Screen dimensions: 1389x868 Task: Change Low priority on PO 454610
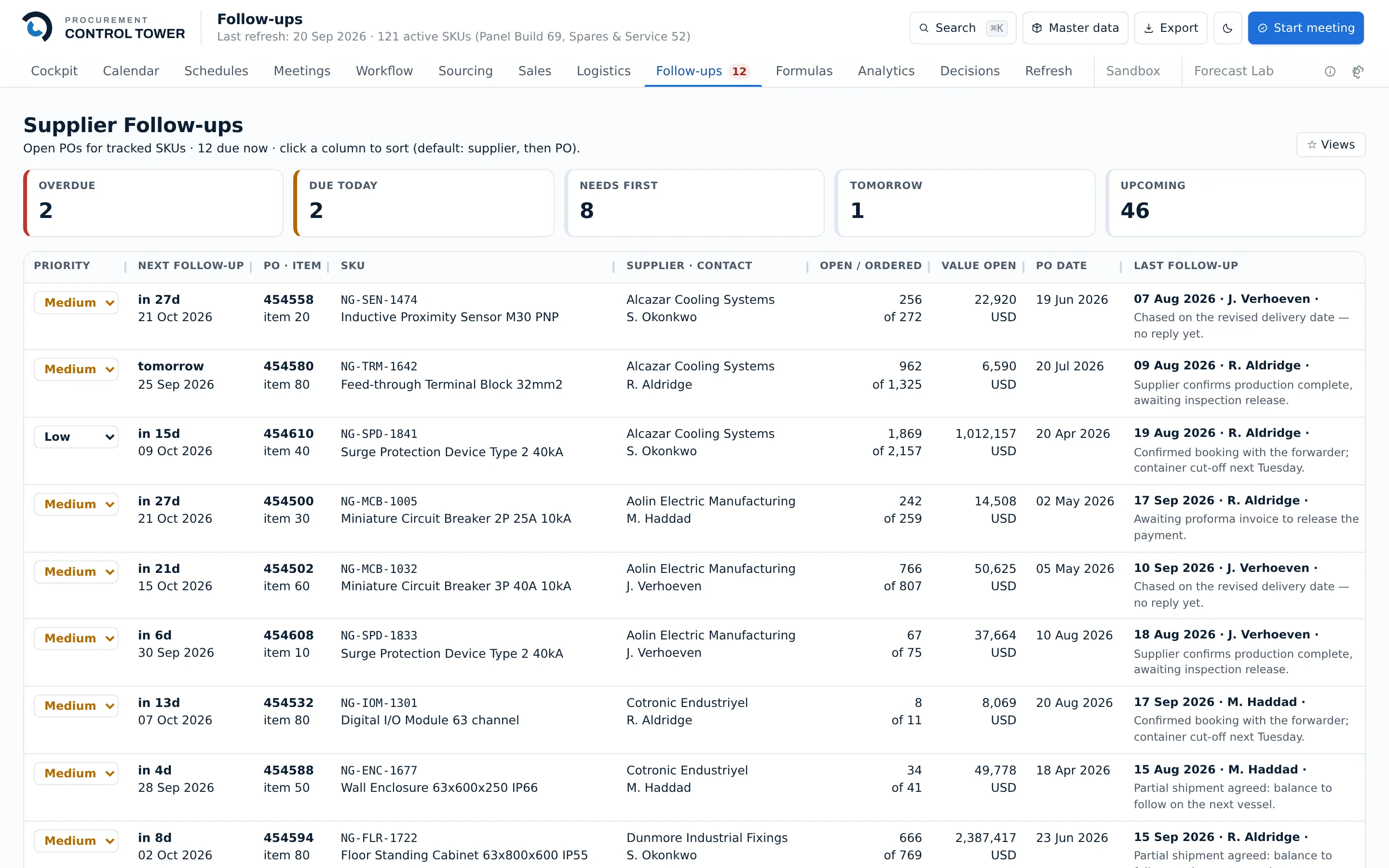coord(76,437)
